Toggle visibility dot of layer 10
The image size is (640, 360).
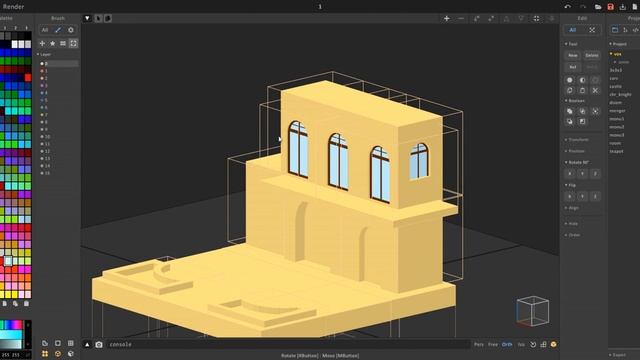(42, 137)
